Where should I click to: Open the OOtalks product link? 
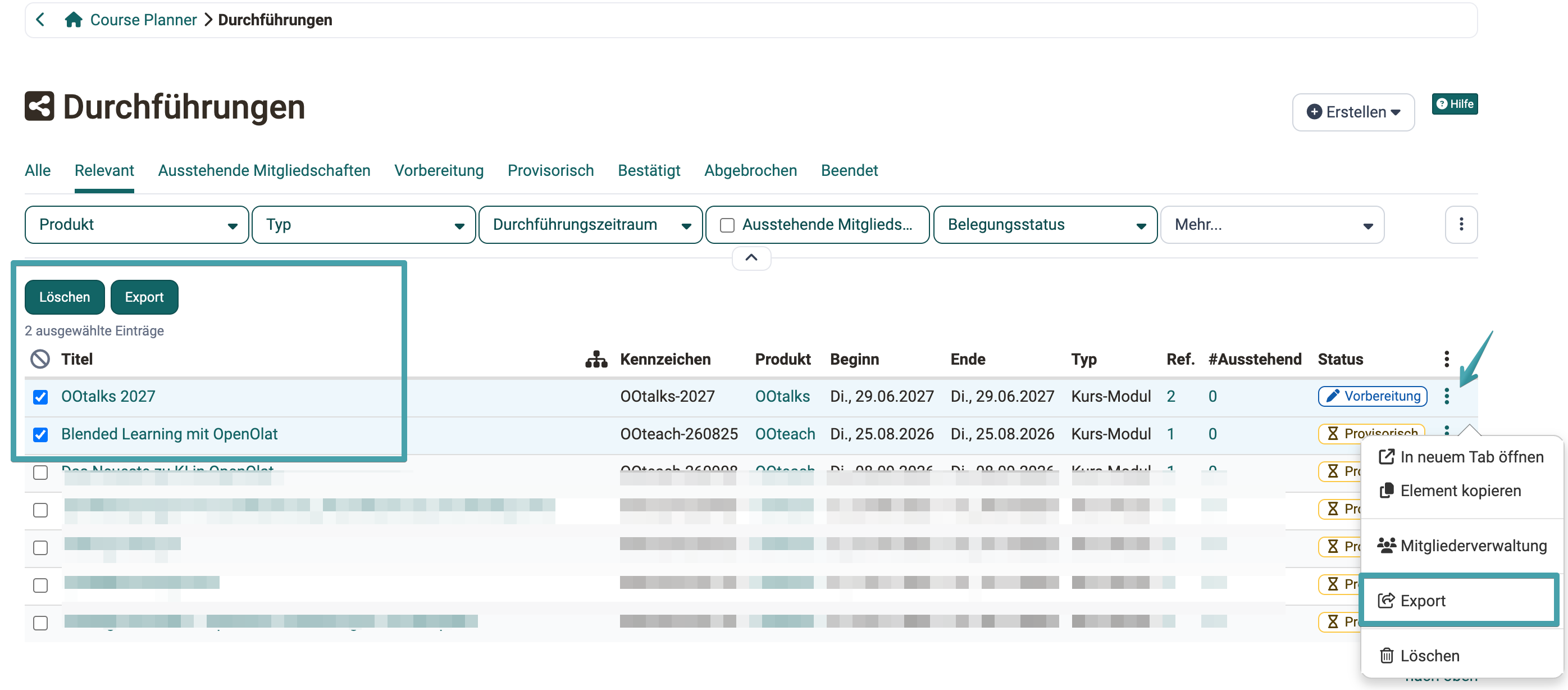click(782, 397)
